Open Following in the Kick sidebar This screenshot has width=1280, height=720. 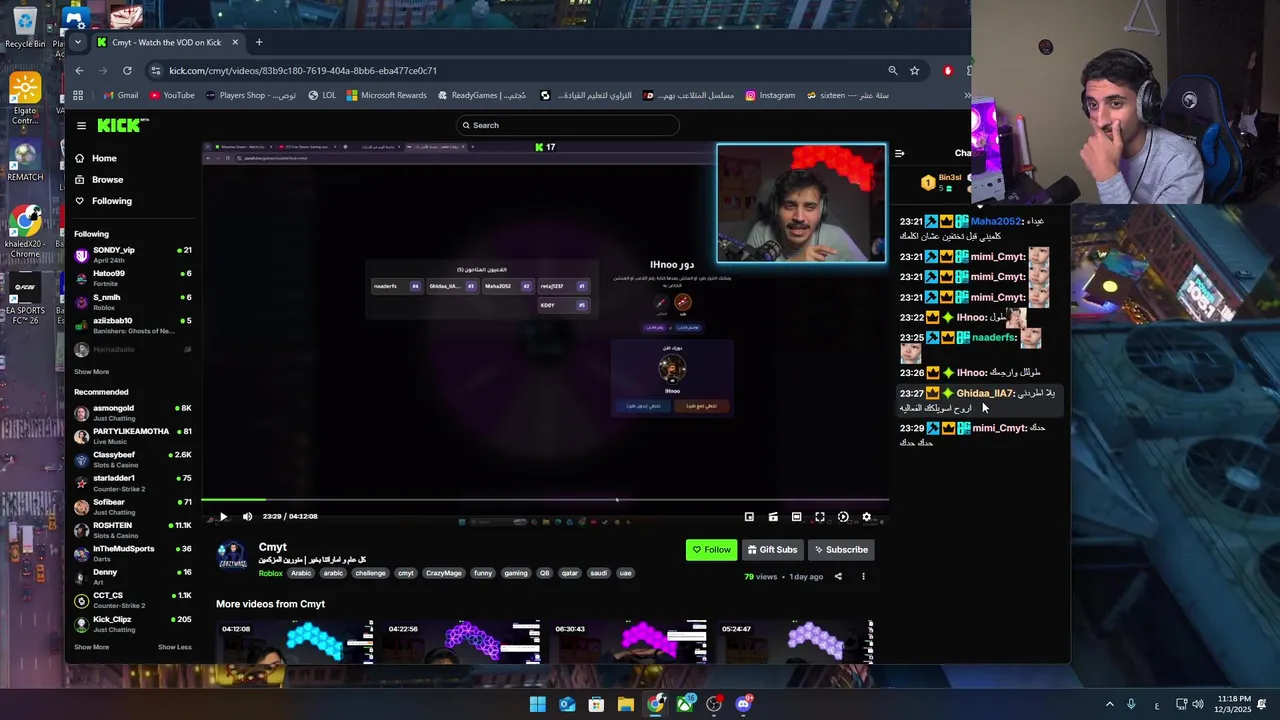click(x=103, y=201)
